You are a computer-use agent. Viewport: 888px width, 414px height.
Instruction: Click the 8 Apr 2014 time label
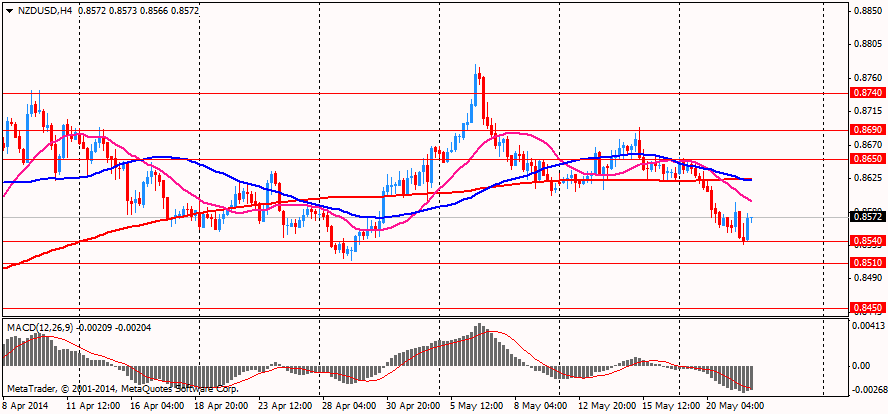point(25,406)
